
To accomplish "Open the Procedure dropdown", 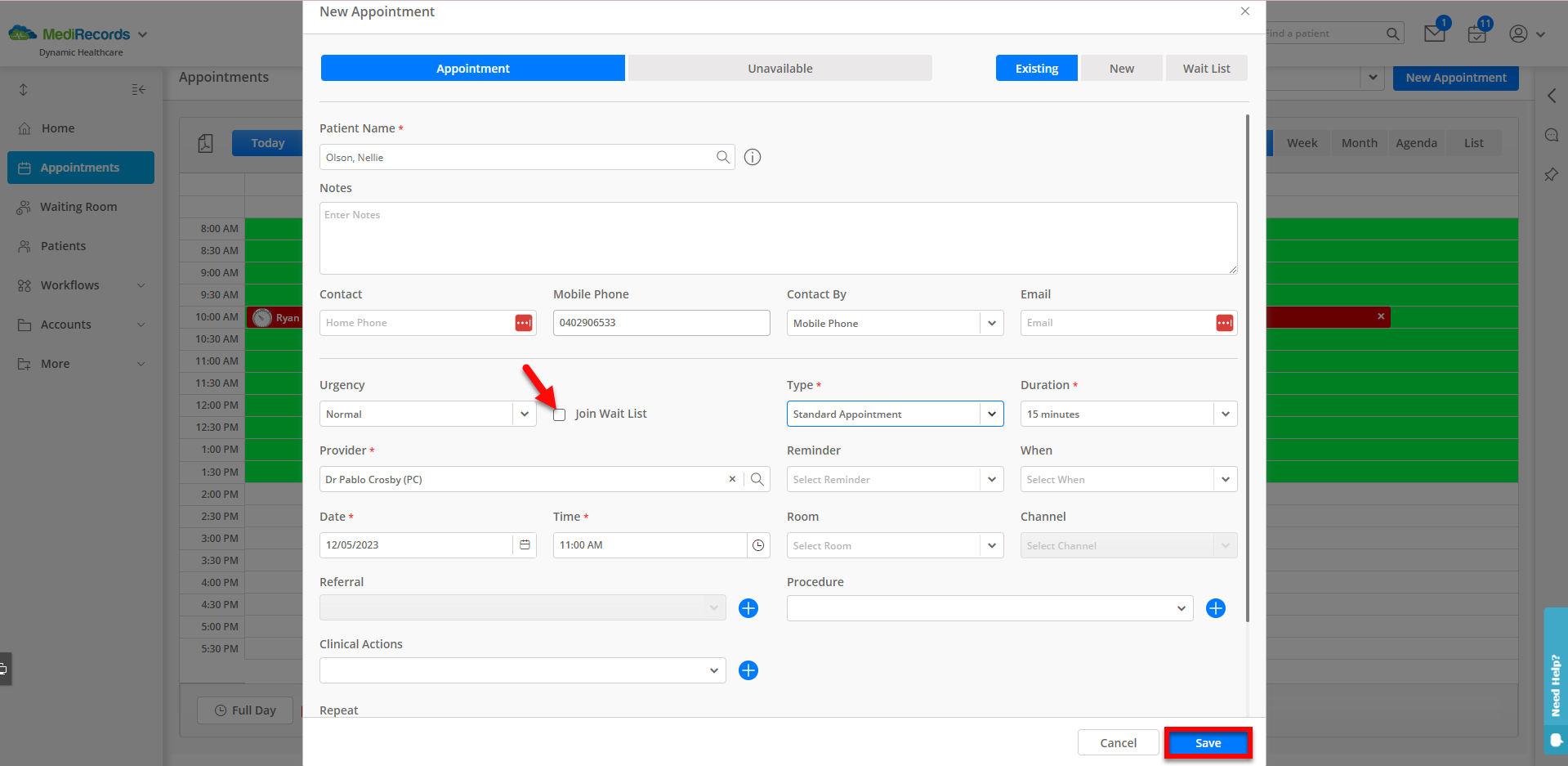I will [1181, 608].
